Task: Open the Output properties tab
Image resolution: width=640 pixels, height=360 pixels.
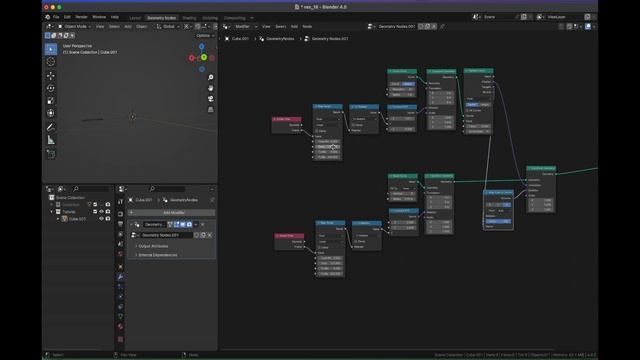Action: click(120, 224)
